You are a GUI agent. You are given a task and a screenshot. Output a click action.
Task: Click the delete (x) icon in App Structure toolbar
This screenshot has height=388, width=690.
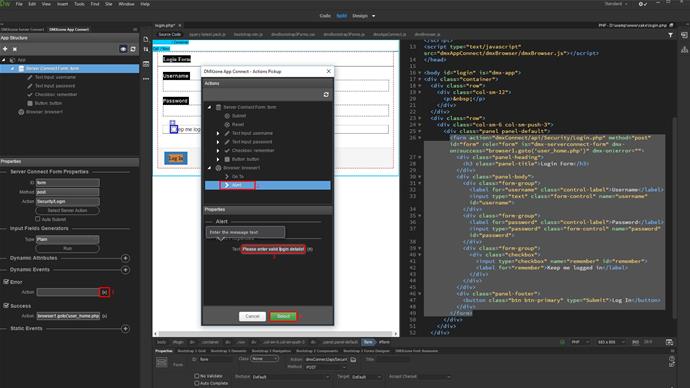15,49
